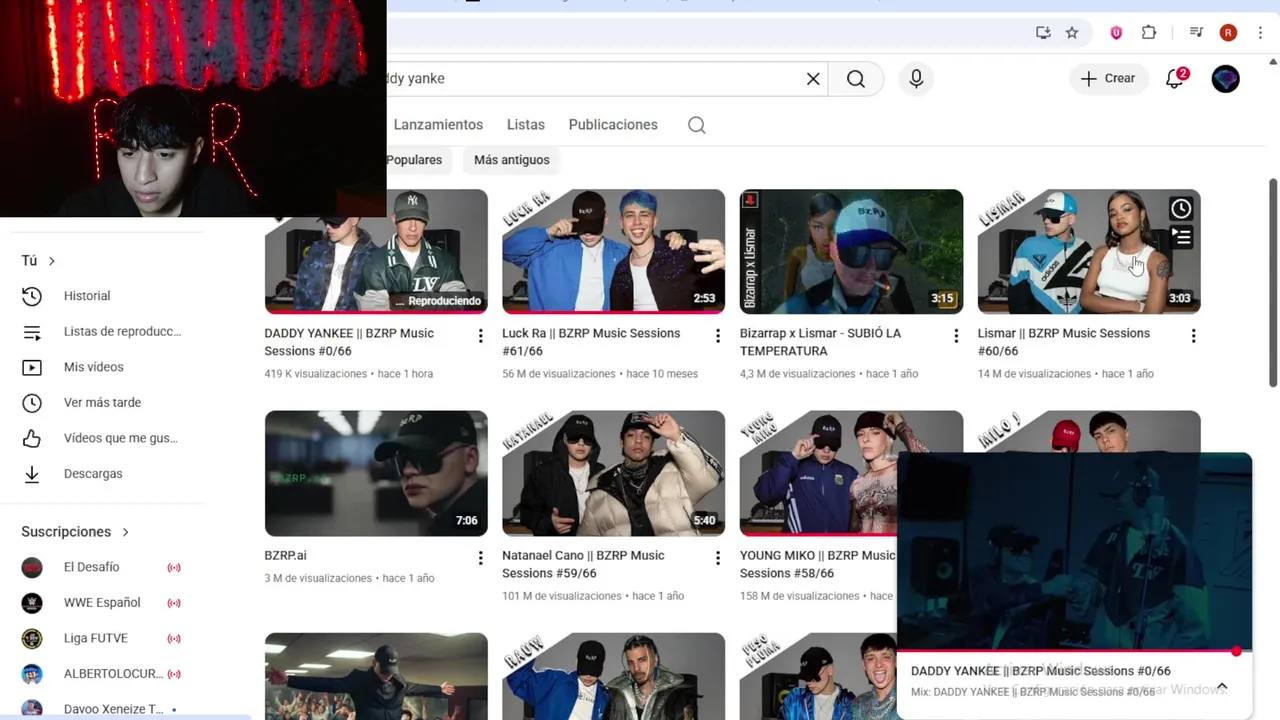Click the Natanael Cano BZRP Sessions title
The height and width of the screenshot is (720, 1280).
(x=583, y=564)
